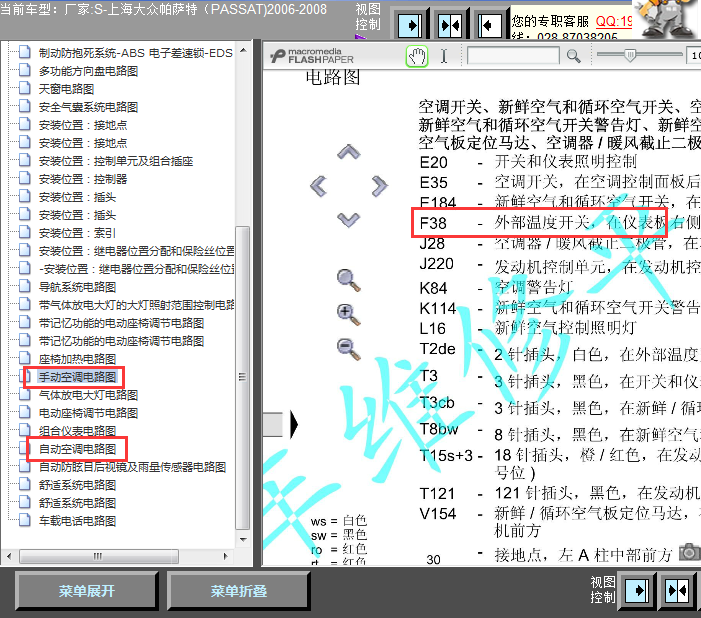The width and height of the screenshot is (701, 618).
Task: Click the E35 空调开关 row
Action: [x=560, y=182]
